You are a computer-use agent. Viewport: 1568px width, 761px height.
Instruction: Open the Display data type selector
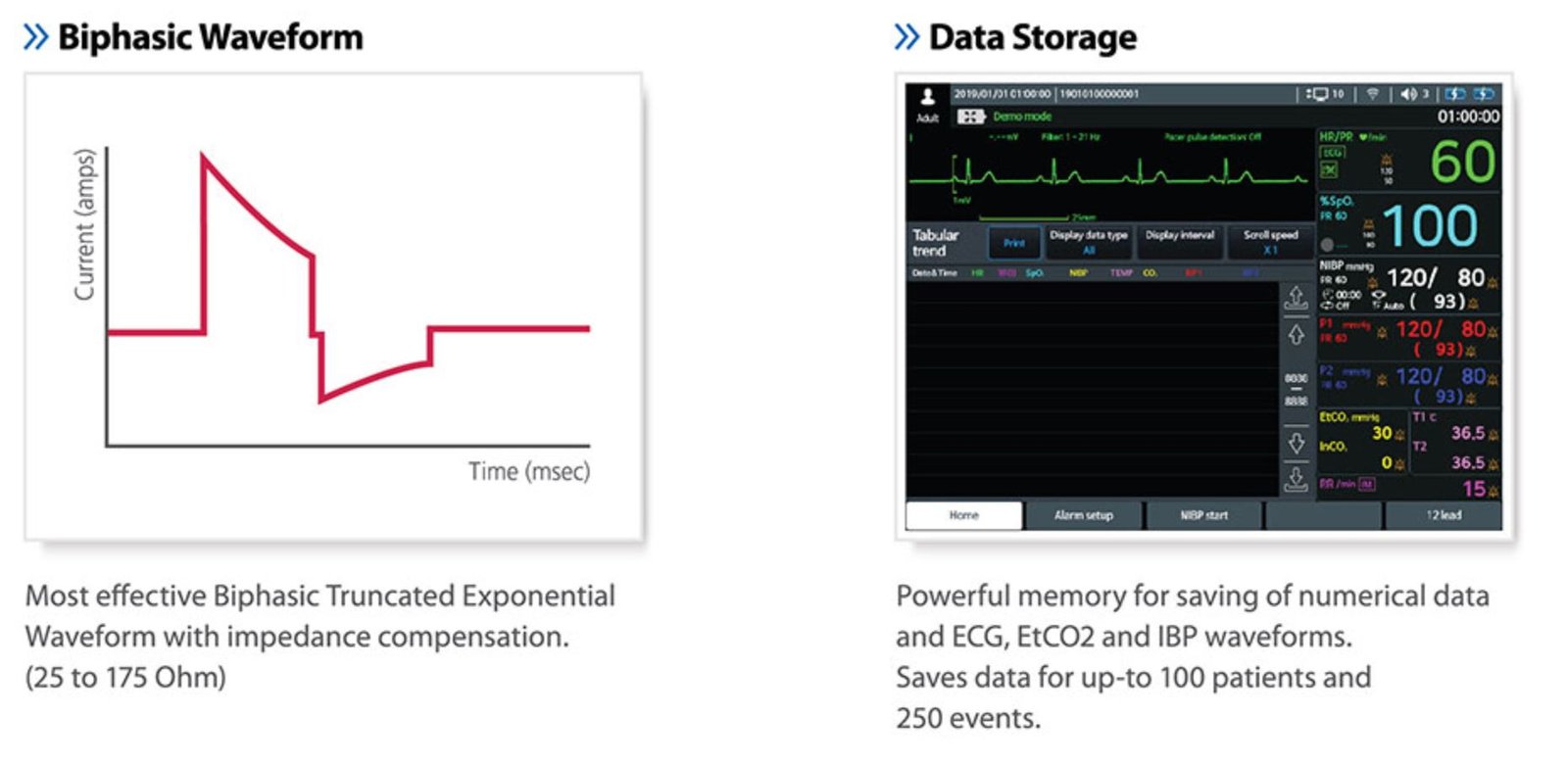1088,242
